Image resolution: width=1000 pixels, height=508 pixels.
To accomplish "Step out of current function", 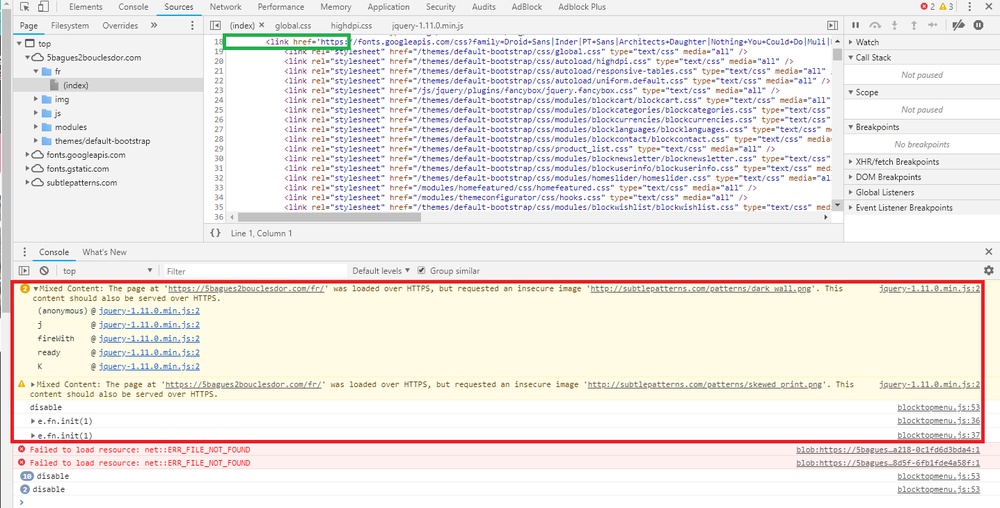I will click(x=913, y=25).
